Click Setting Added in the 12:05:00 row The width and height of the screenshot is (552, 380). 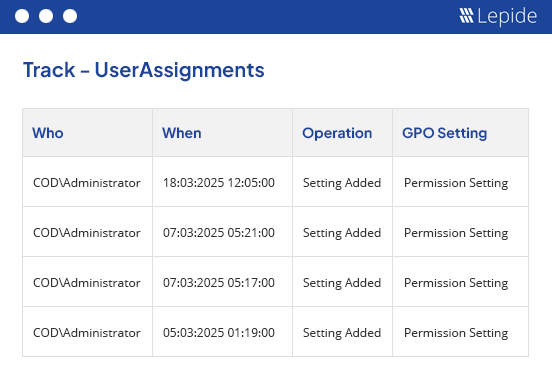point(342,183)
